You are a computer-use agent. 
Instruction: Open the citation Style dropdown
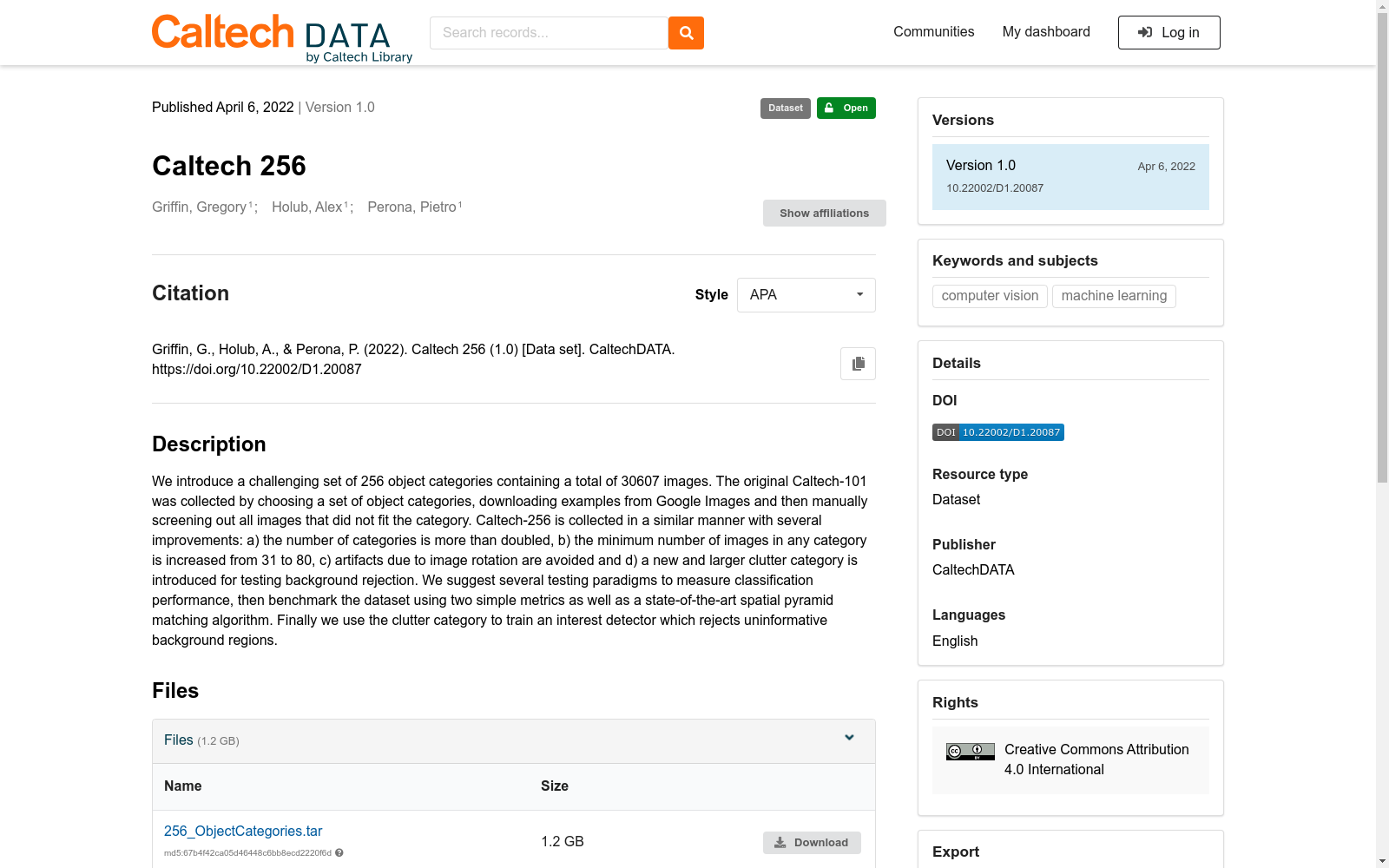(x=806, y=295)
